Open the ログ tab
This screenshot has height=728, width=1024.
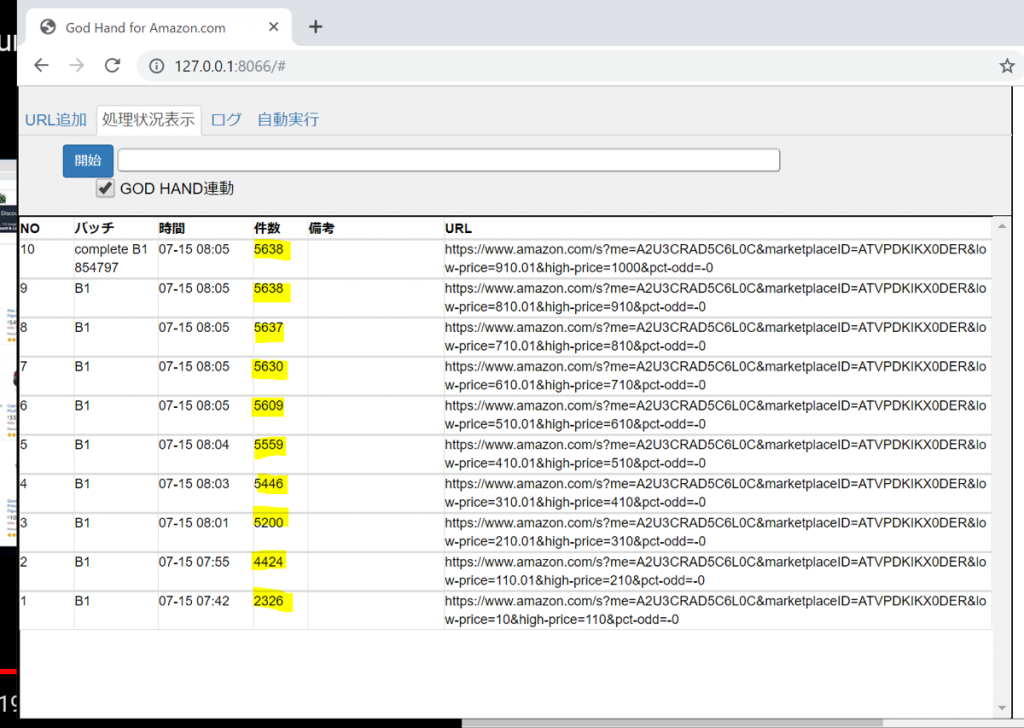[226, 119]
